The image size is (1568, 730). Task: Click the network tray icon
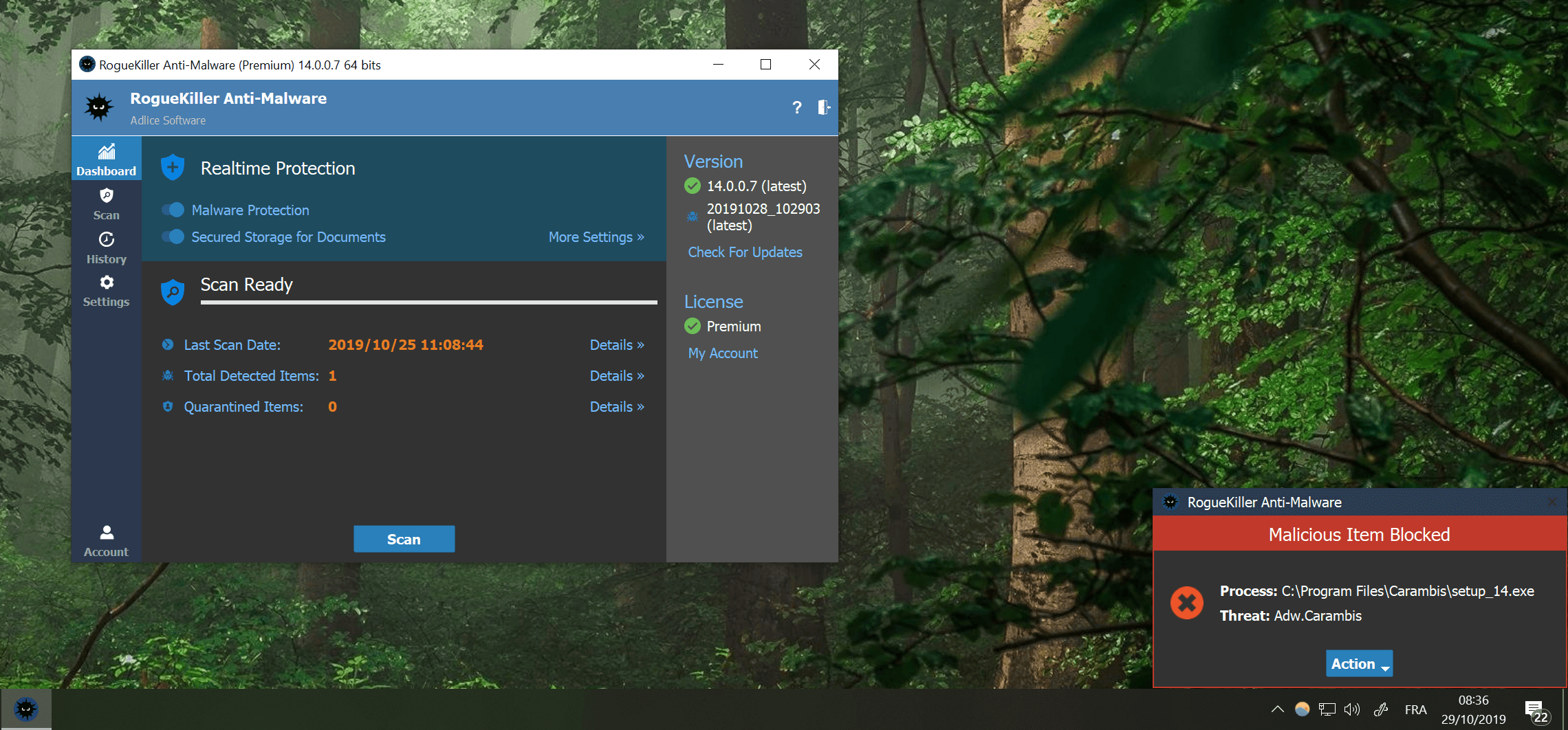1327,709
